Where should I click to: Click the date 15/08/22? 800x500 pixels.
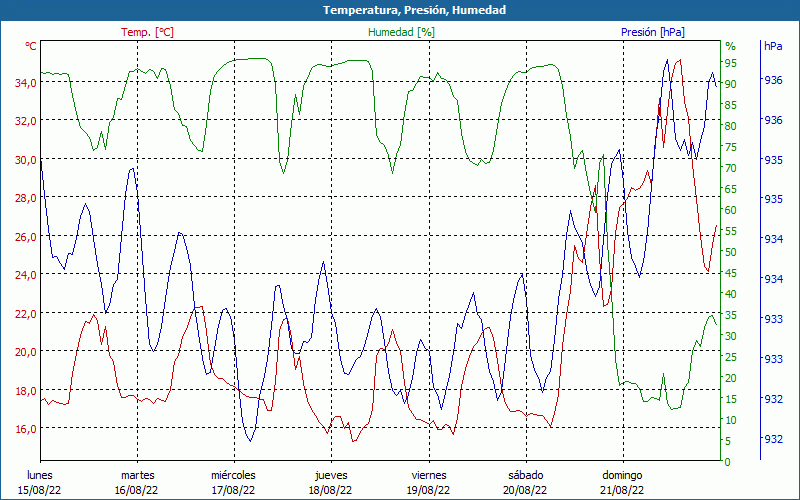click(x=40, y=490)
